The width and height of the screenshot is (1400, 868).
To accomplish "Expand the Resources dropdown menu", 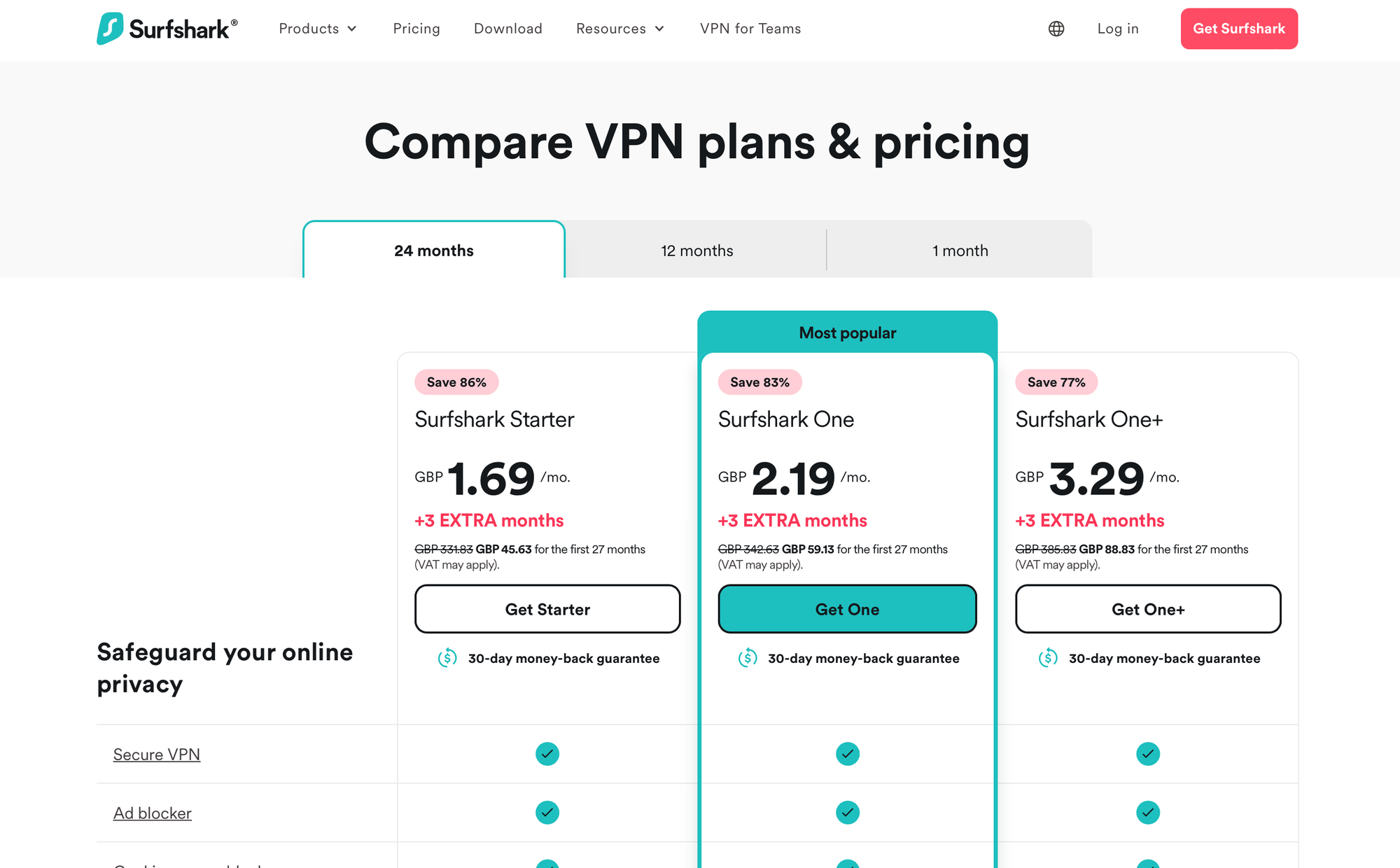I will 621,28.
